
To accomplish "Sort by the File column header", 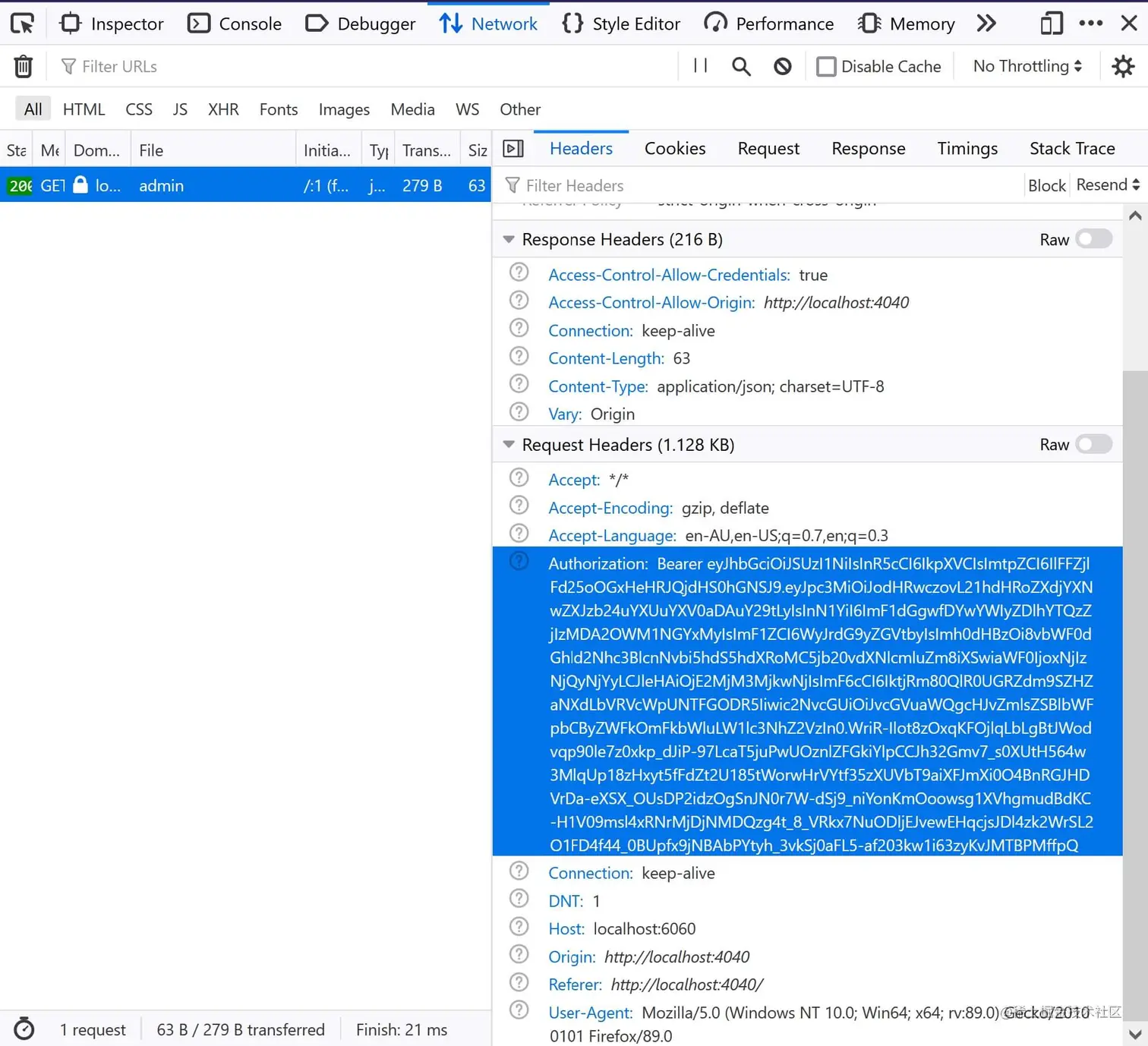I will (213, 150).
